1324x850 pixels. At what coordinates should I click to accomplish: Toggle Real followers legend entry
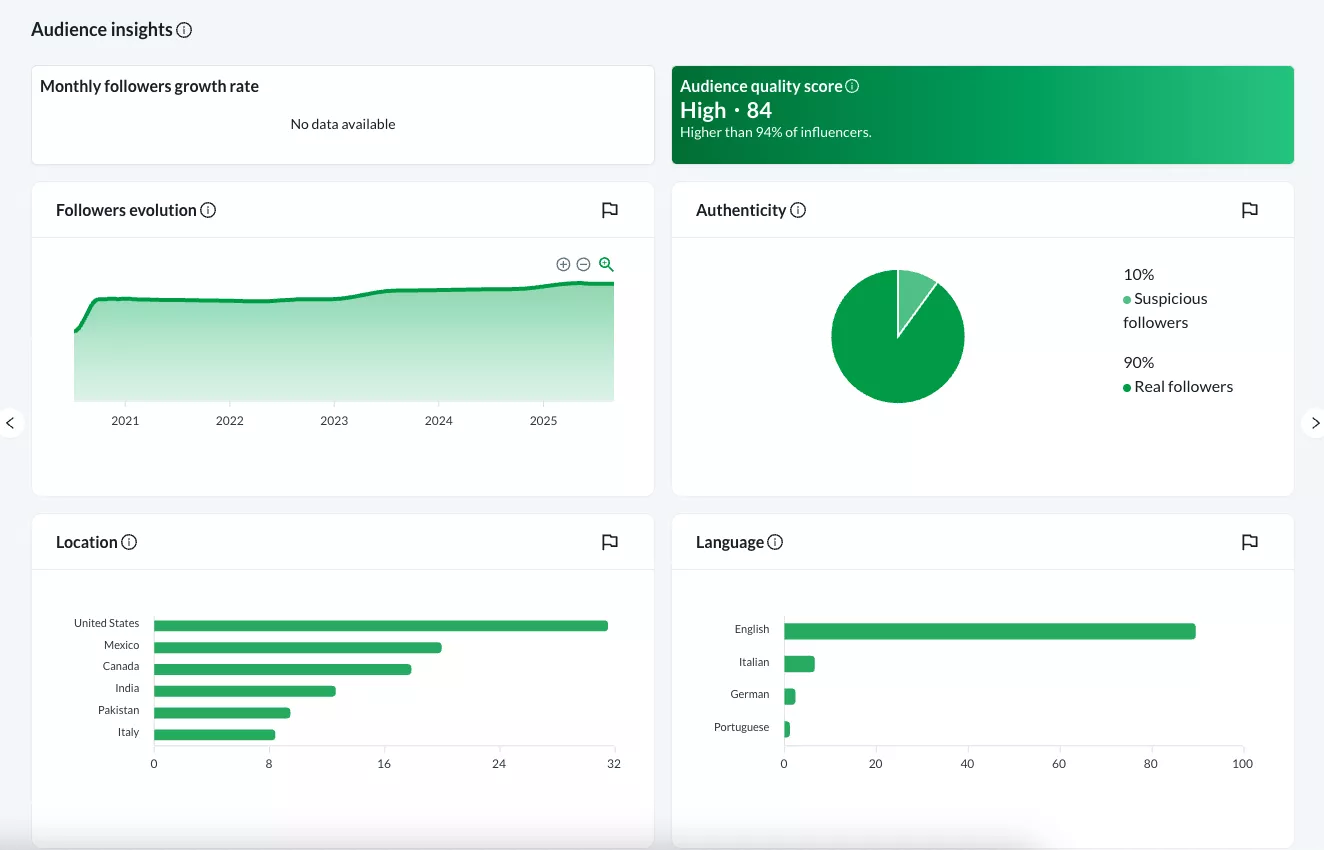point(1178,387)
